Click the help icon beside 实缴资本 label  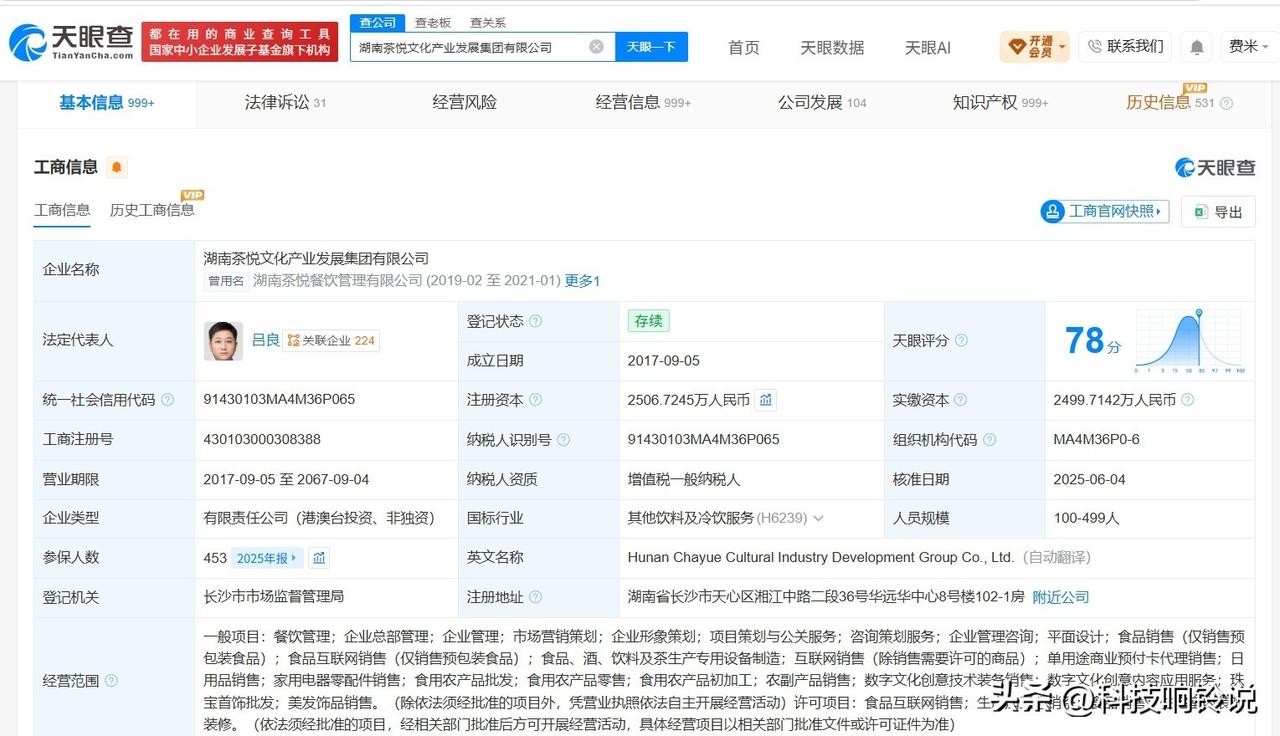[x=961, y=400]
